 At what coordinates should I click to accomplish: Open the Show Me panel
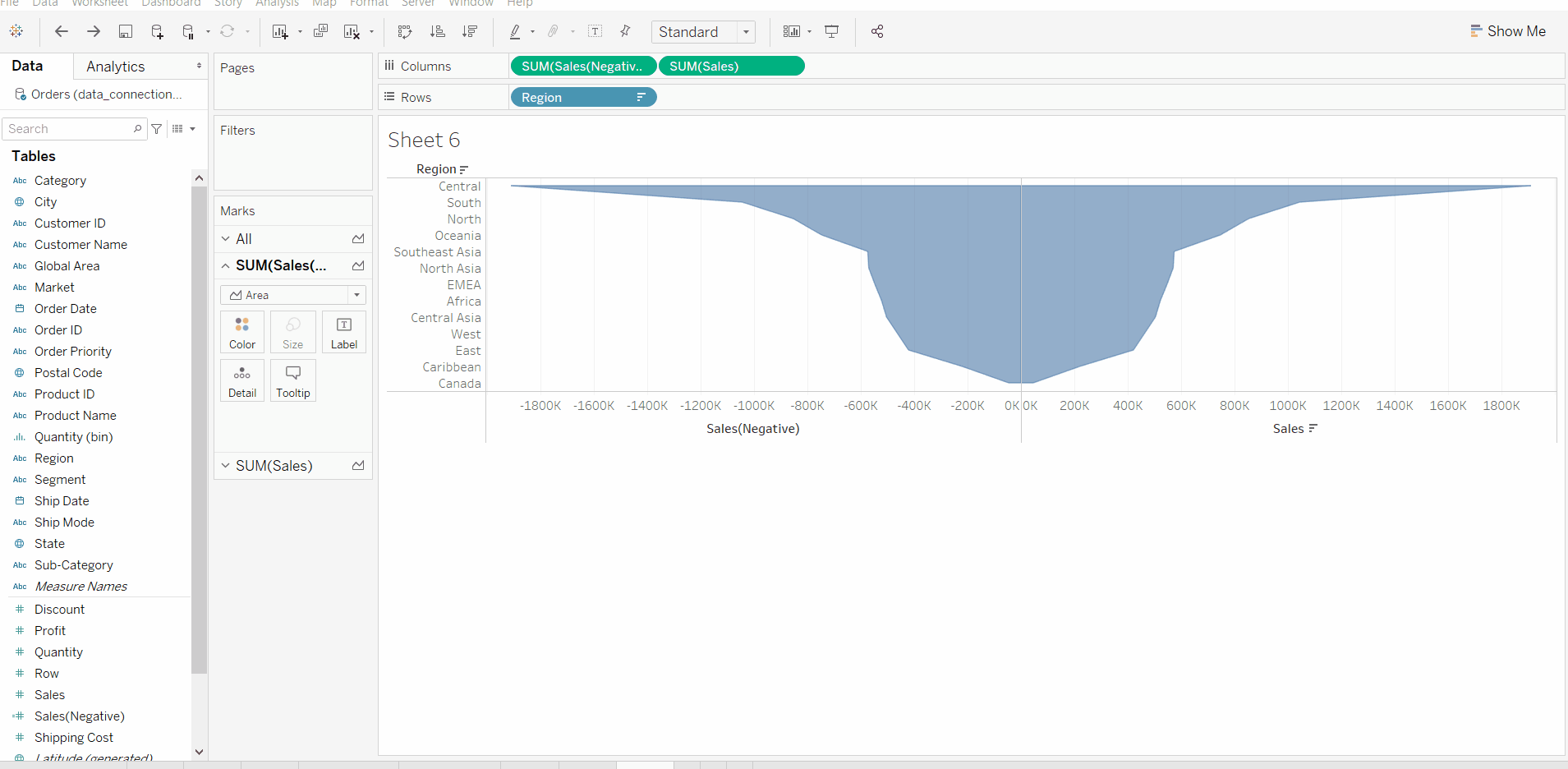point(1508,31)
